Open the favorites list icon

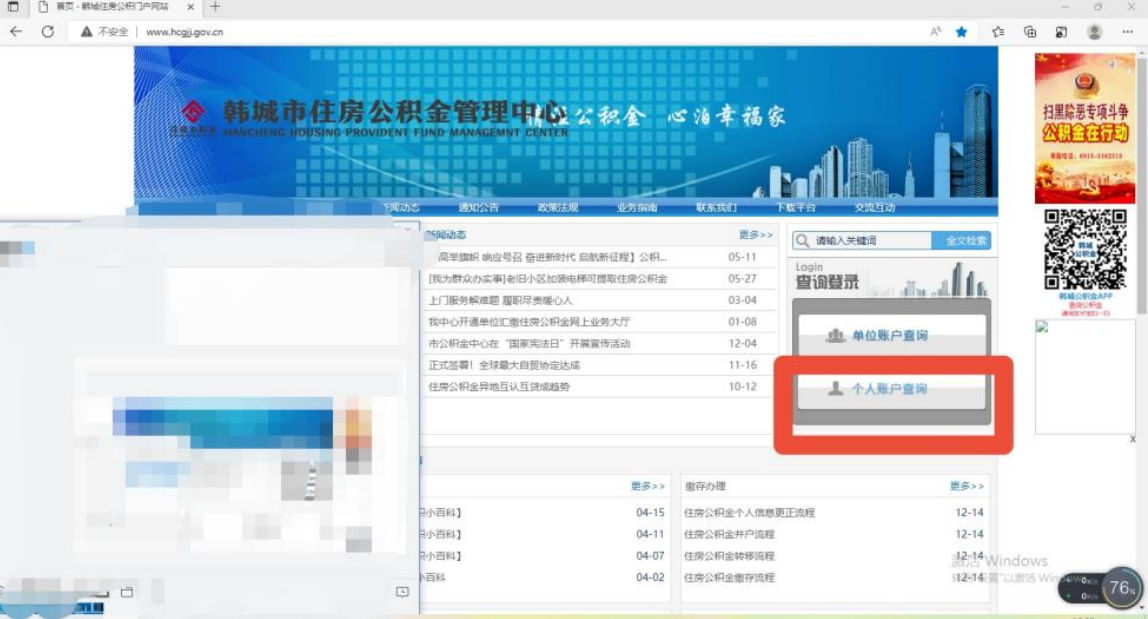click(x=998, y=31)
